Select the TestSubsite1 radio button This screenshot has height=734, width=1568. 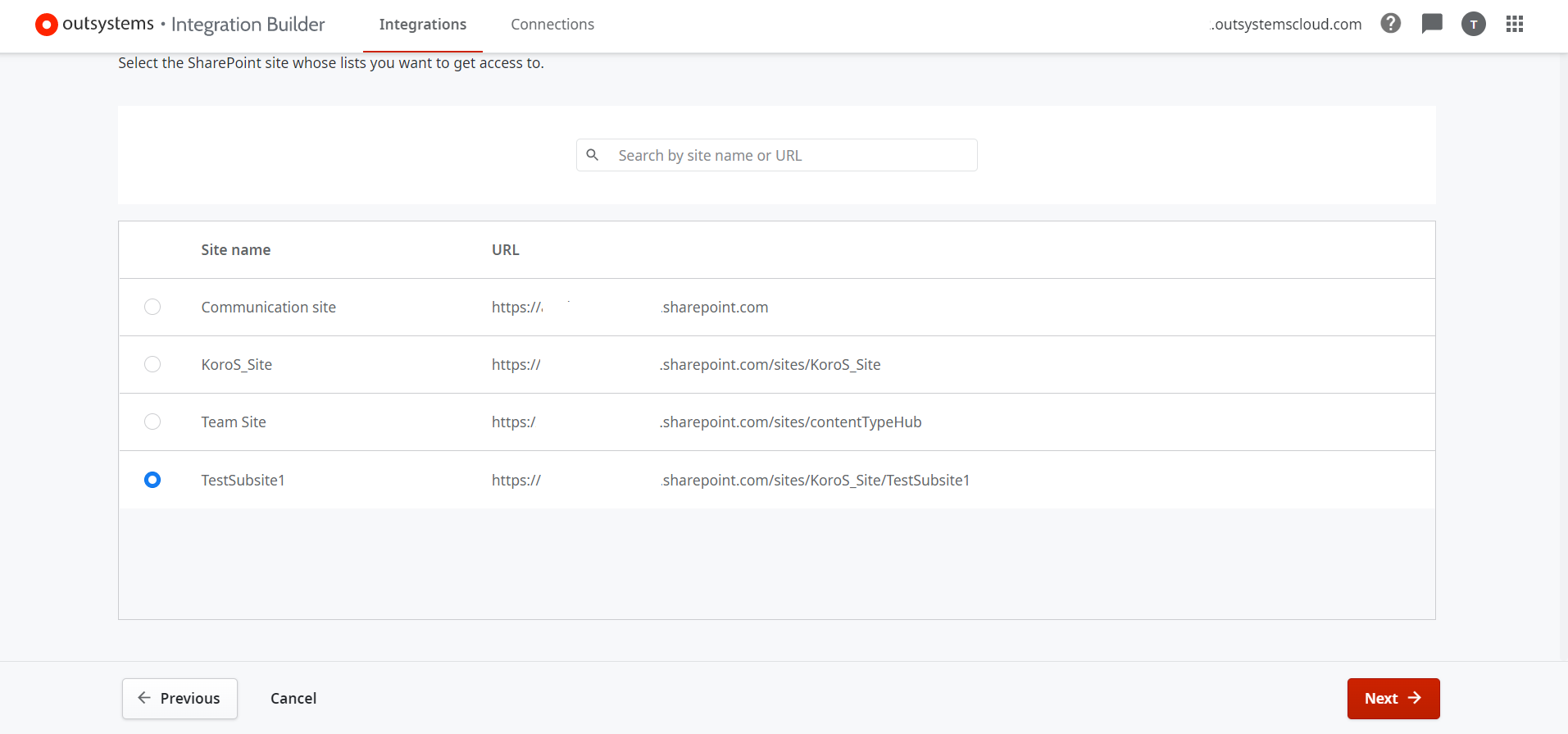[x=152, y=480]
